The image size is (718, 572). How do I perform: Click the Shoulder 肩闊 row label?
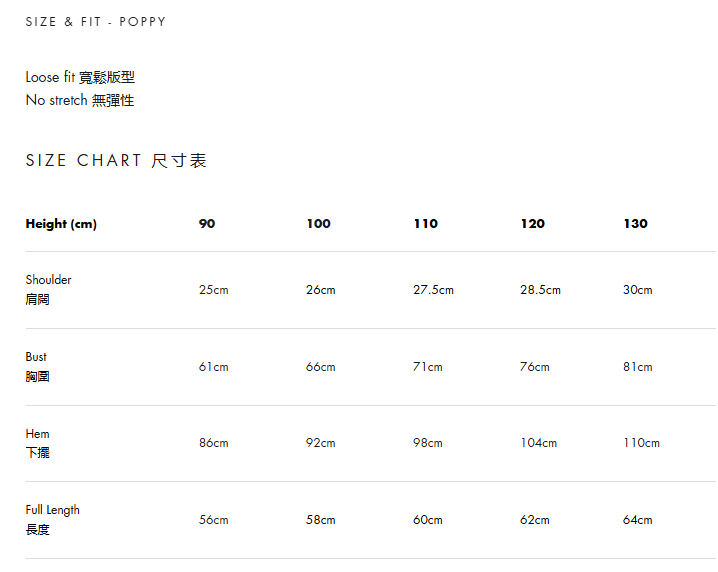pyautogui.click(x=49, y=289)
